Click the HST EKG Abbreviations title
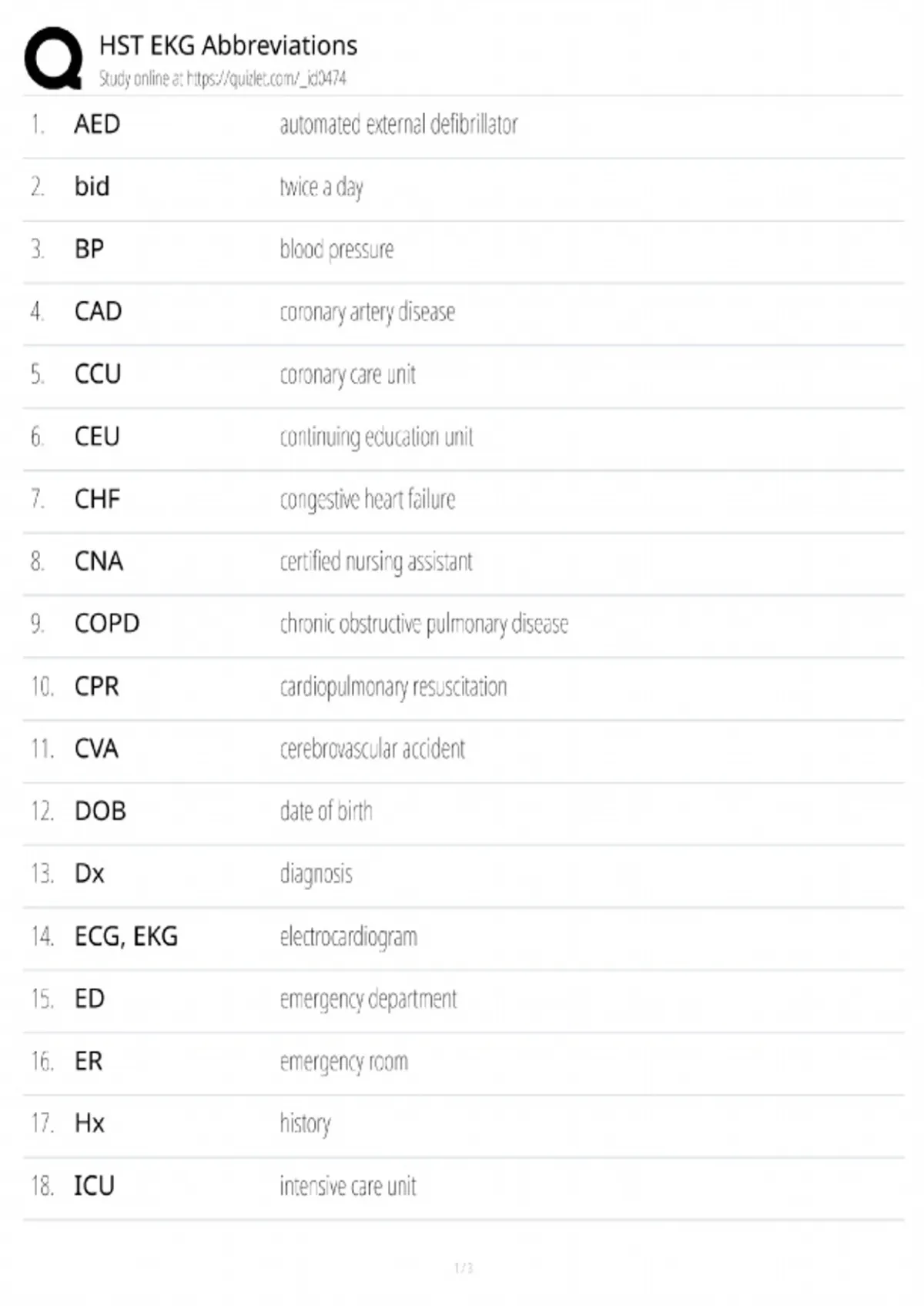Screen dimensions: 924x1309 click(x=228, y=46)
